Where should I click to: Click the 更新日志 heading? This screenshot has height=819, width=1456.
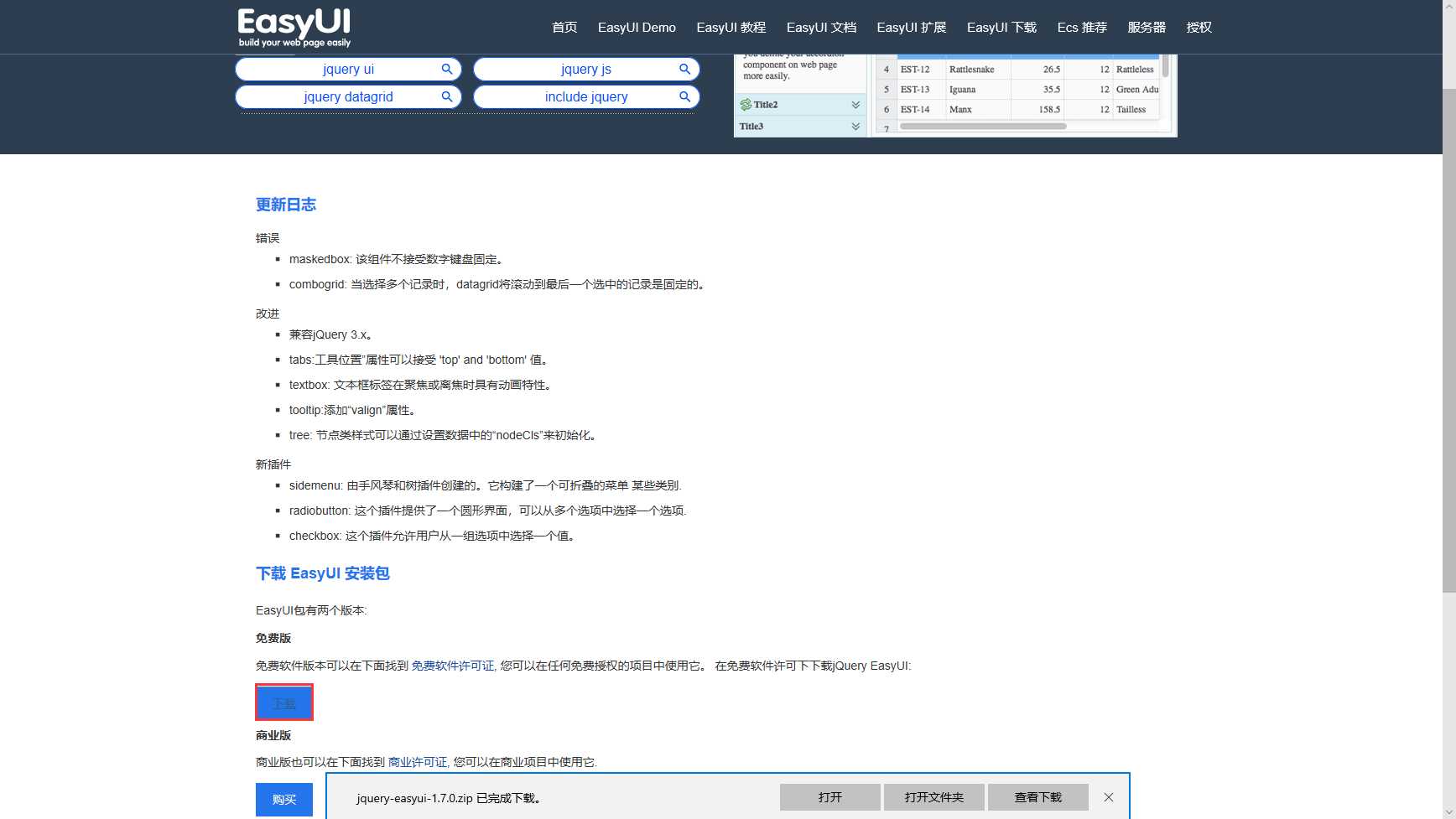(286, 205)
